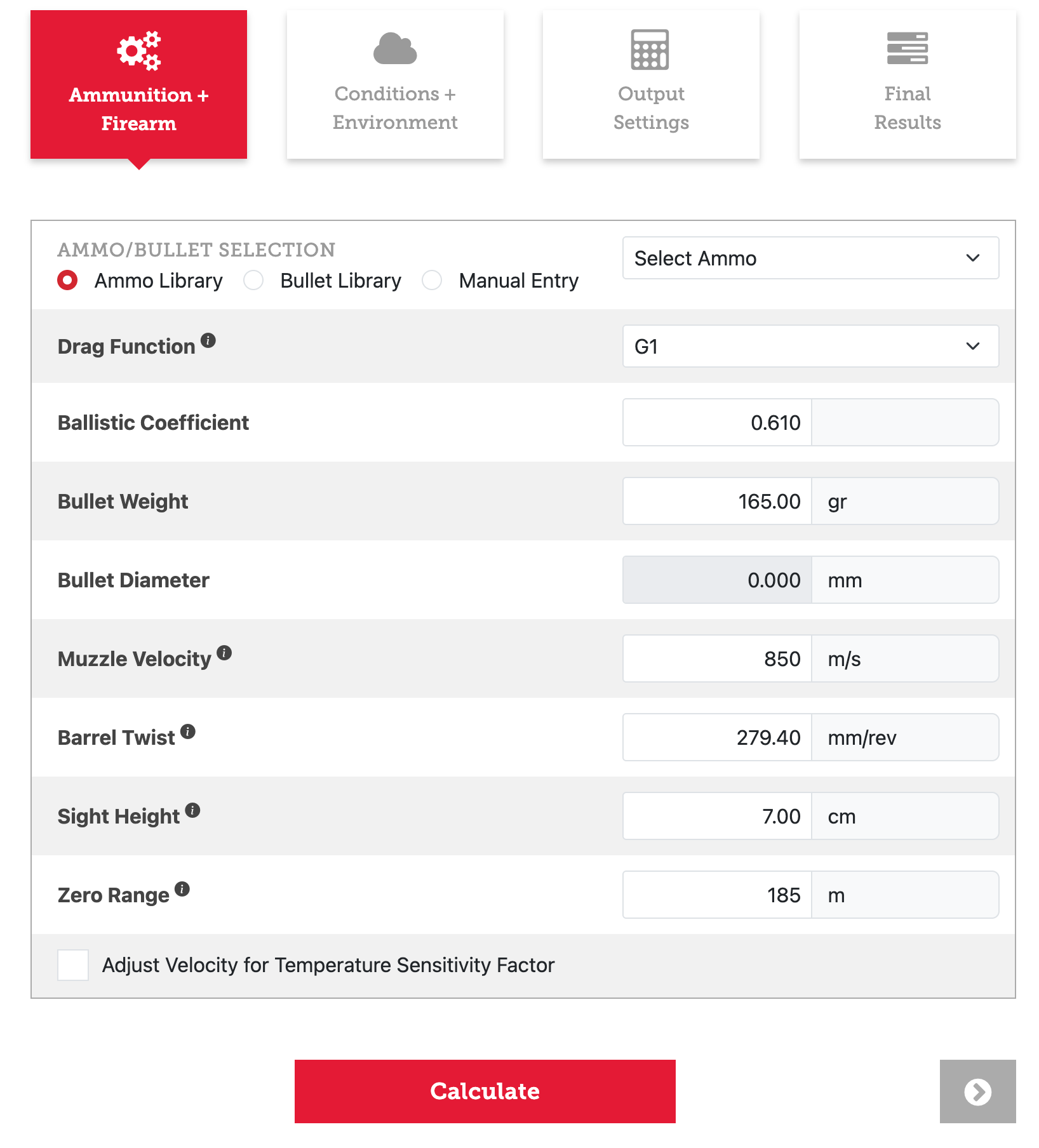Open the Select Ammo dropdown
This screenshot has height=1148, width=1039.
pyautogui.click(x=810, y=258)
